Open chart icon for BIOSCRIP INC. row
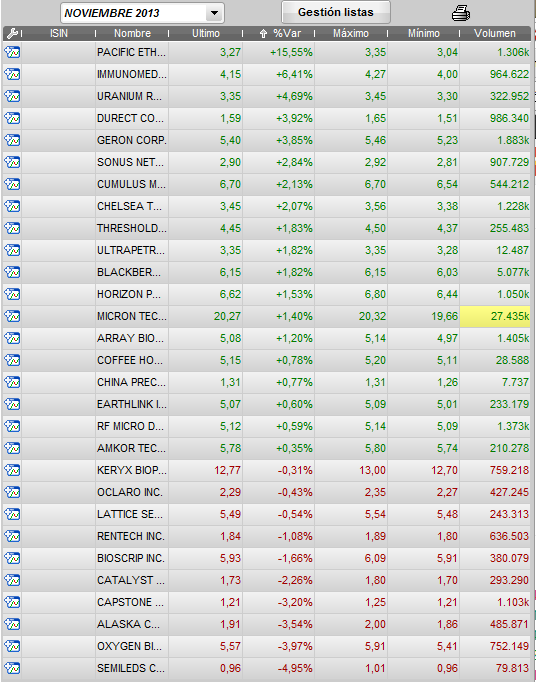This screenshot has width=536, height=682. tap(12, 558)
